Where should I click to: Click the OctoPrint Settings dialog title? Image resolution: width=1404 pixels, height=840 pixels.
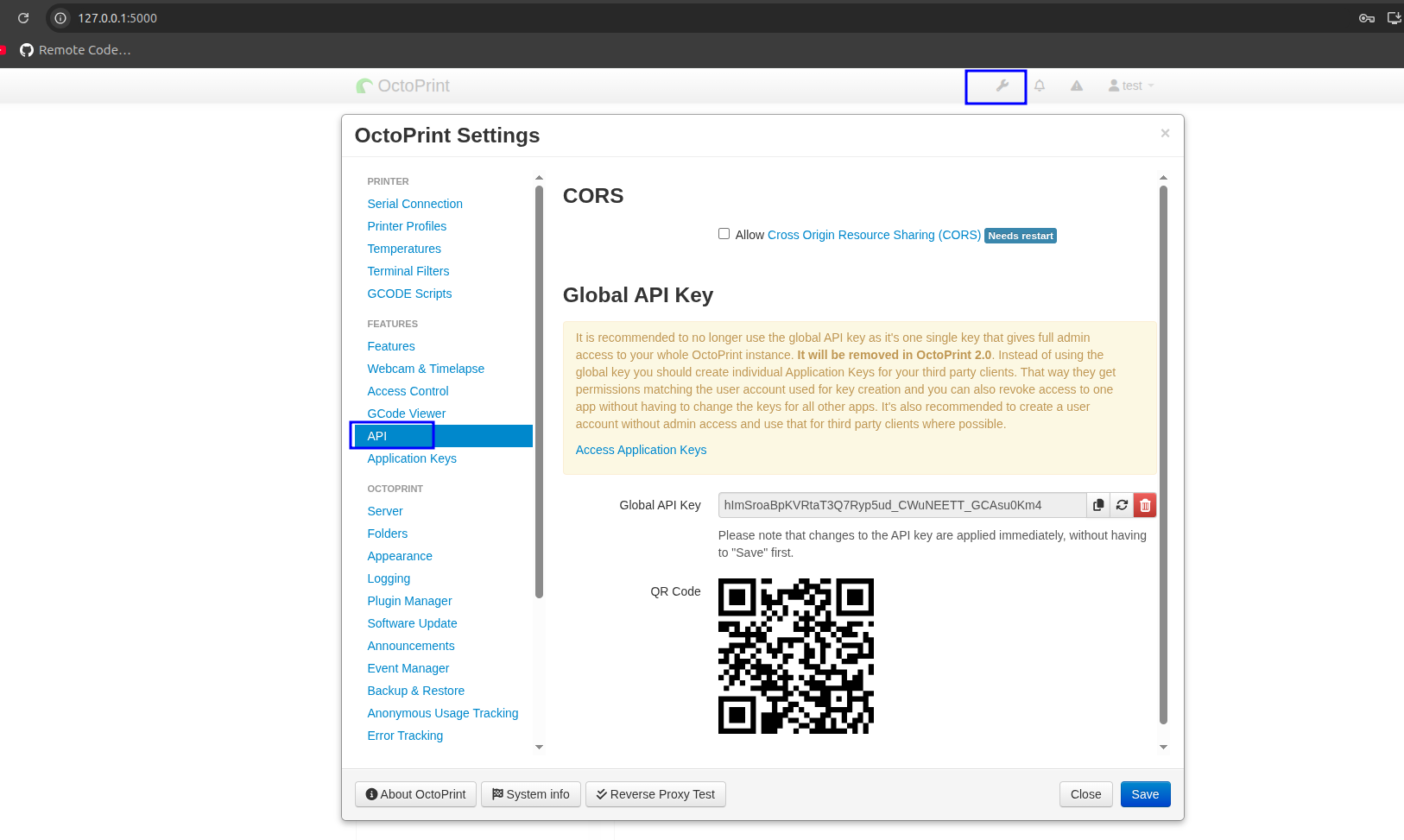click(x=447, y=136)
